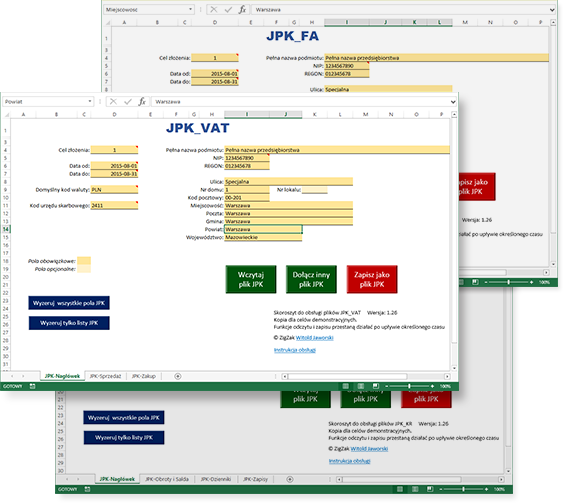Add a new sheet in JPK_VAT workbook

pos(178,376)
